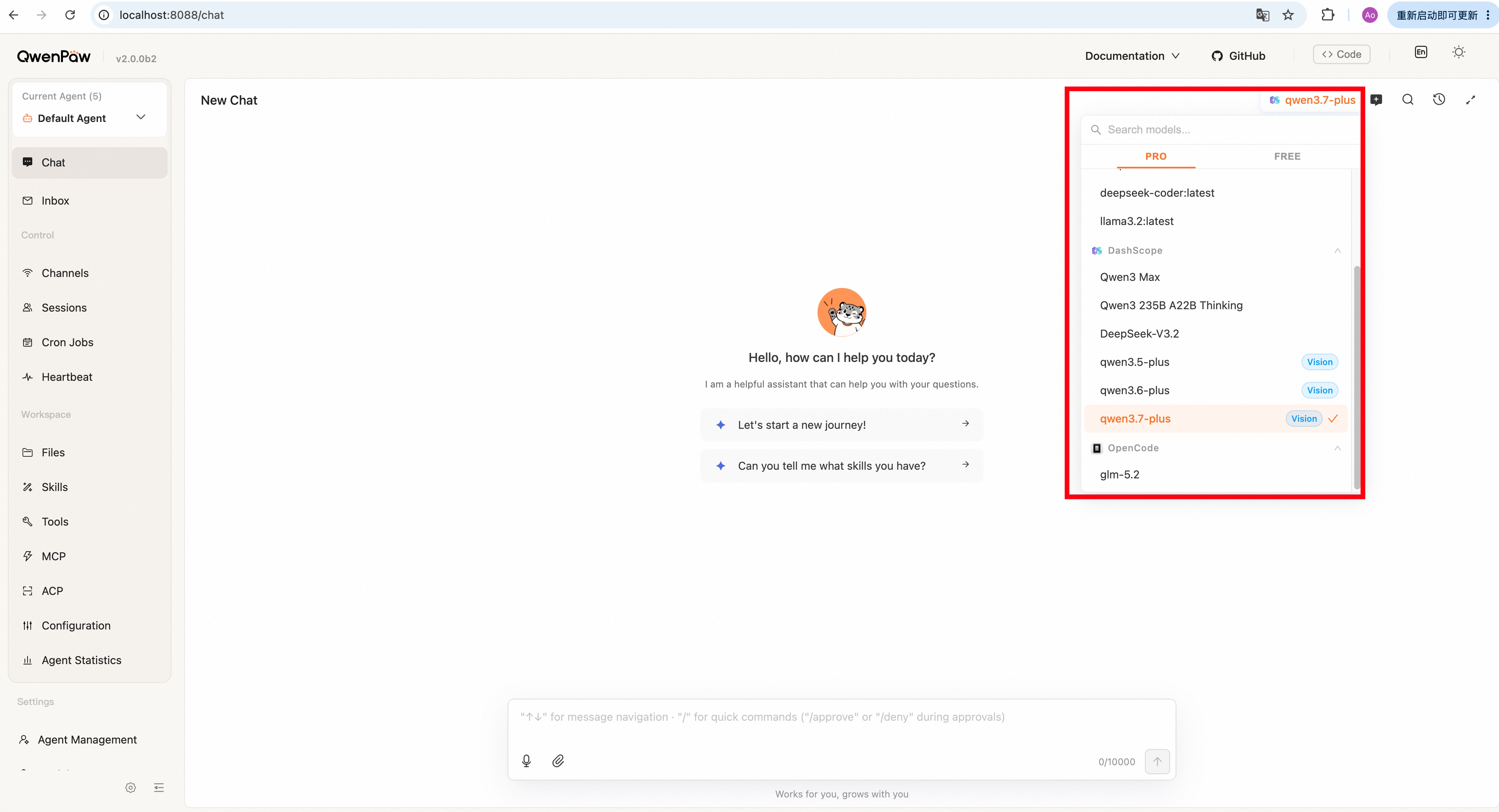Click the site info icon in address bar
1499x812 pixels.
[103, 15]
